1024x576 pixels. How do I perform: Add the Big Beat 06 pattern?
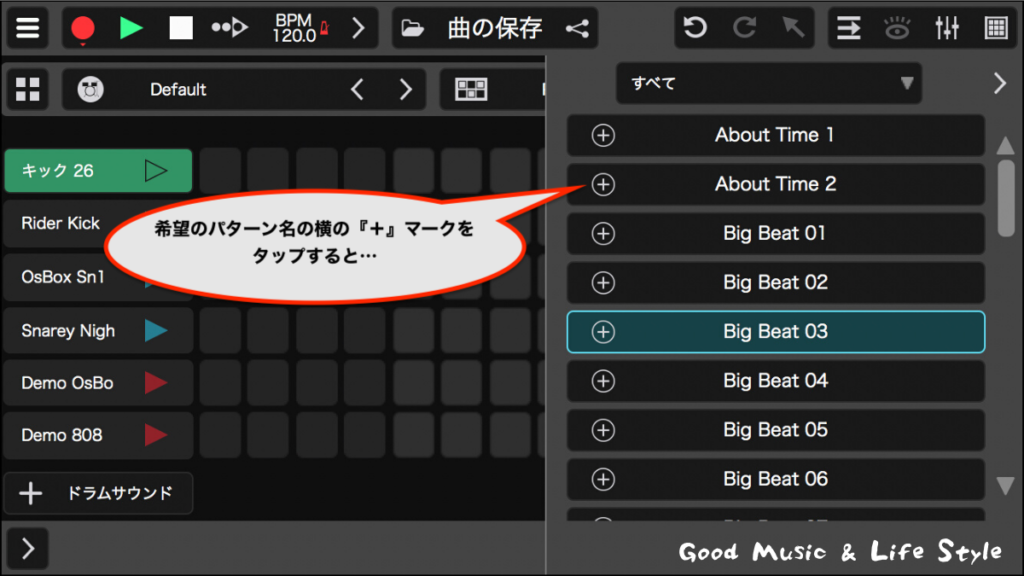pyautogui.click(x=603, y=479)
